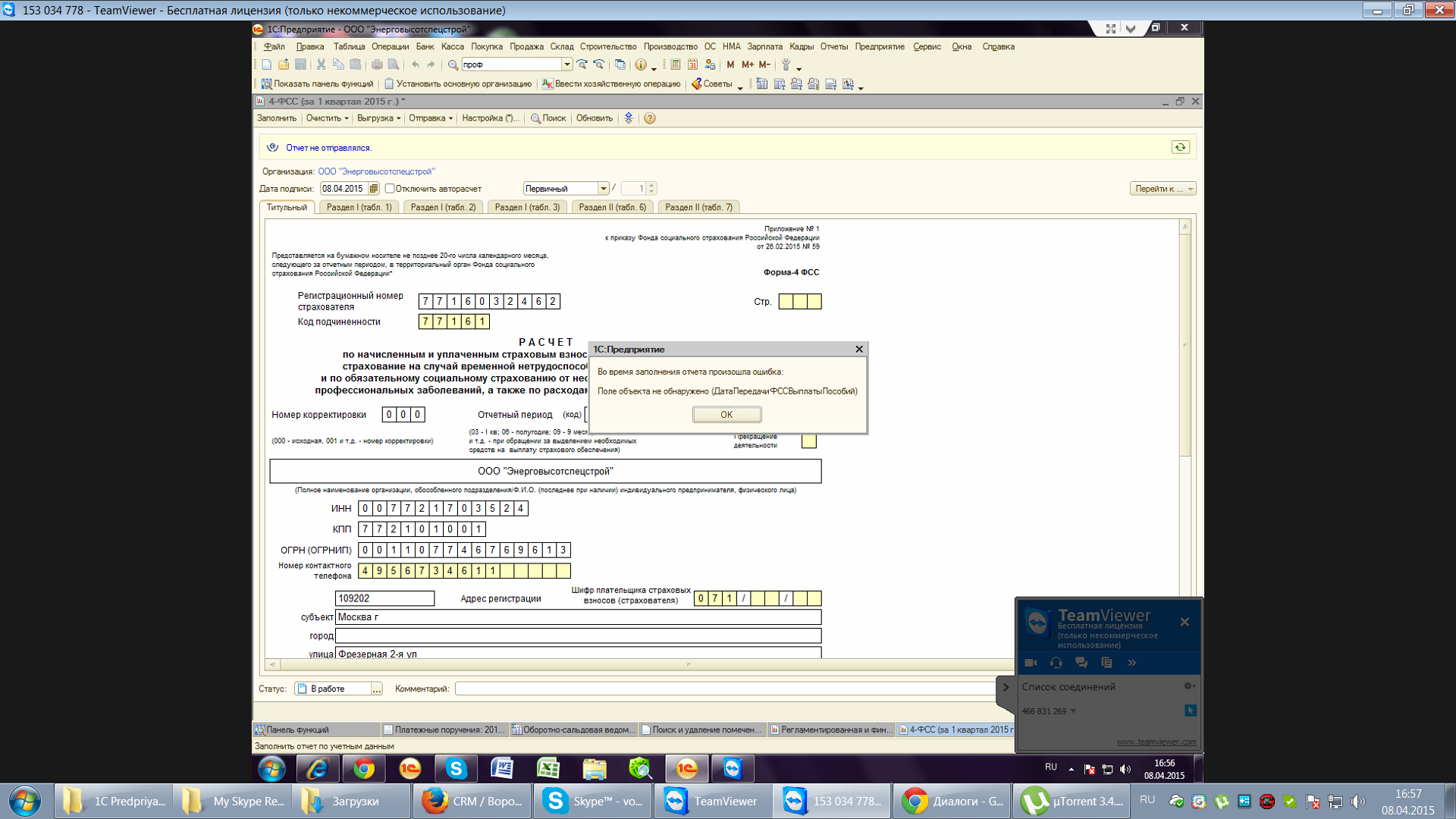Screen dimensions: 1456x819
Task: Open the calendar icon in toolbar
Action: pyautogui.click(x=692, y=64)
